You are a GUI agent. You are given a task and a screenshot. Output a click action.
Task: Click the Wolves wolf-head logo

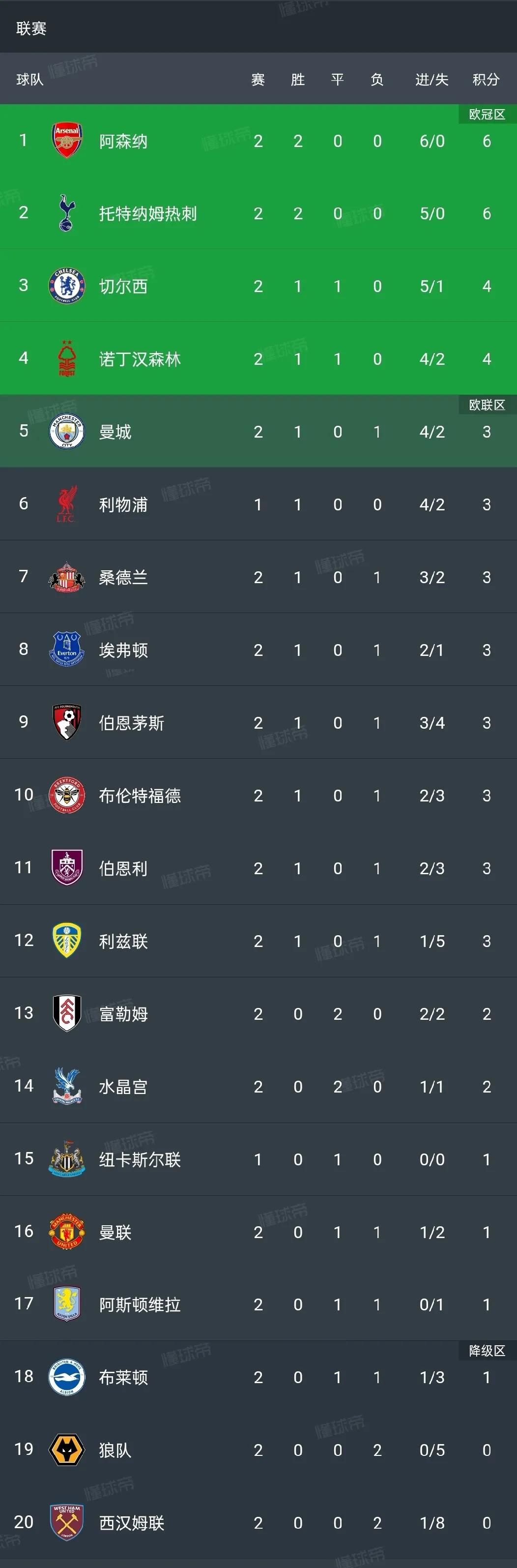point(67,1450)
